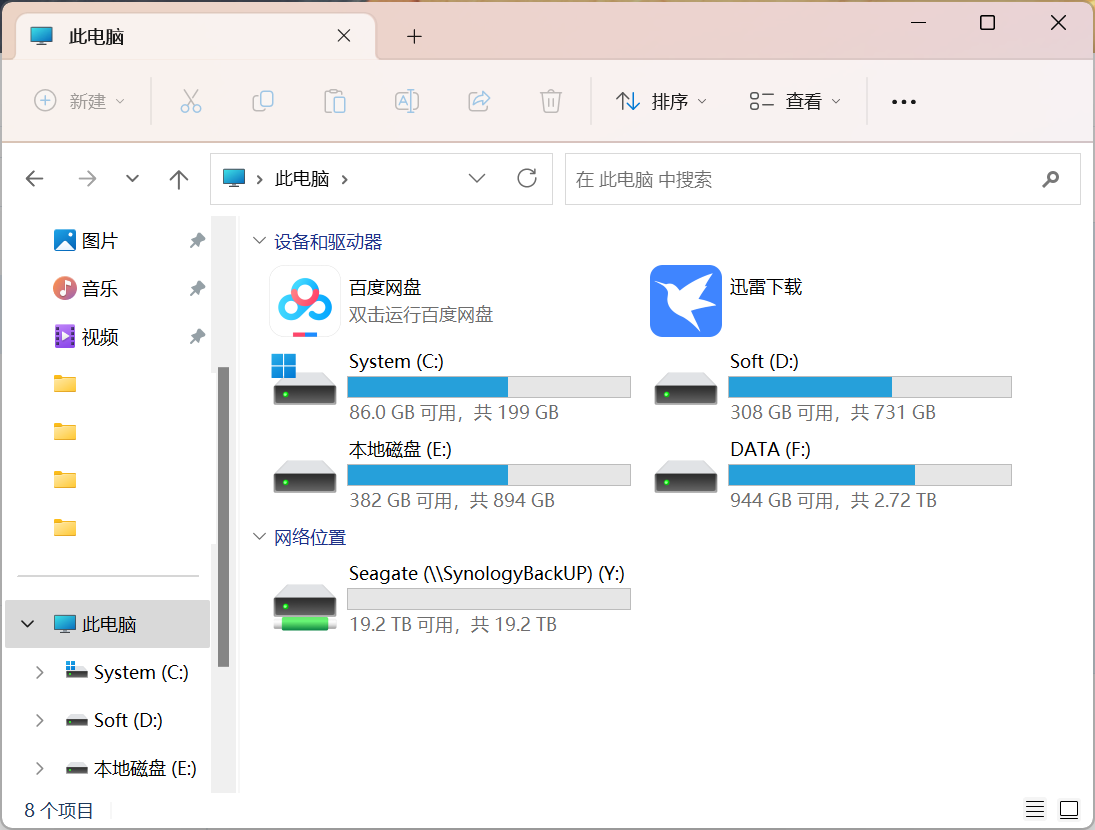Screen dimensions: 1095x830
Task: Add a new tab with plus
Action: click(414, 36)
